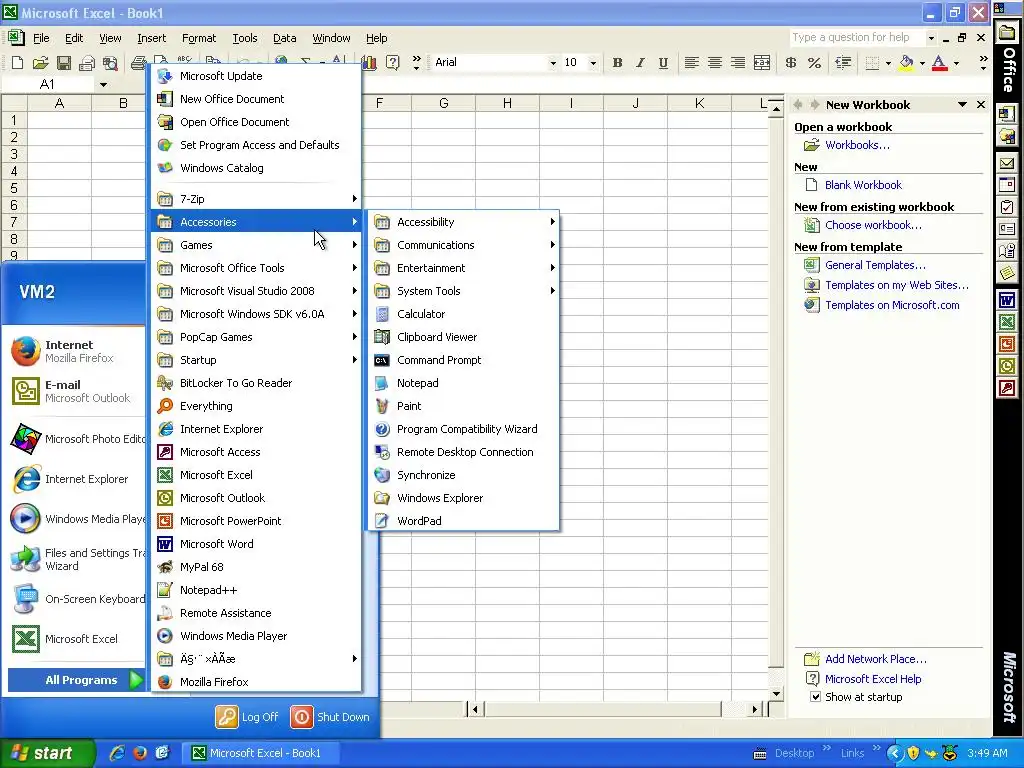Click the Font Color red A button
The image size is (1024, 768).
pyautogui.click(x=940, y=63)
